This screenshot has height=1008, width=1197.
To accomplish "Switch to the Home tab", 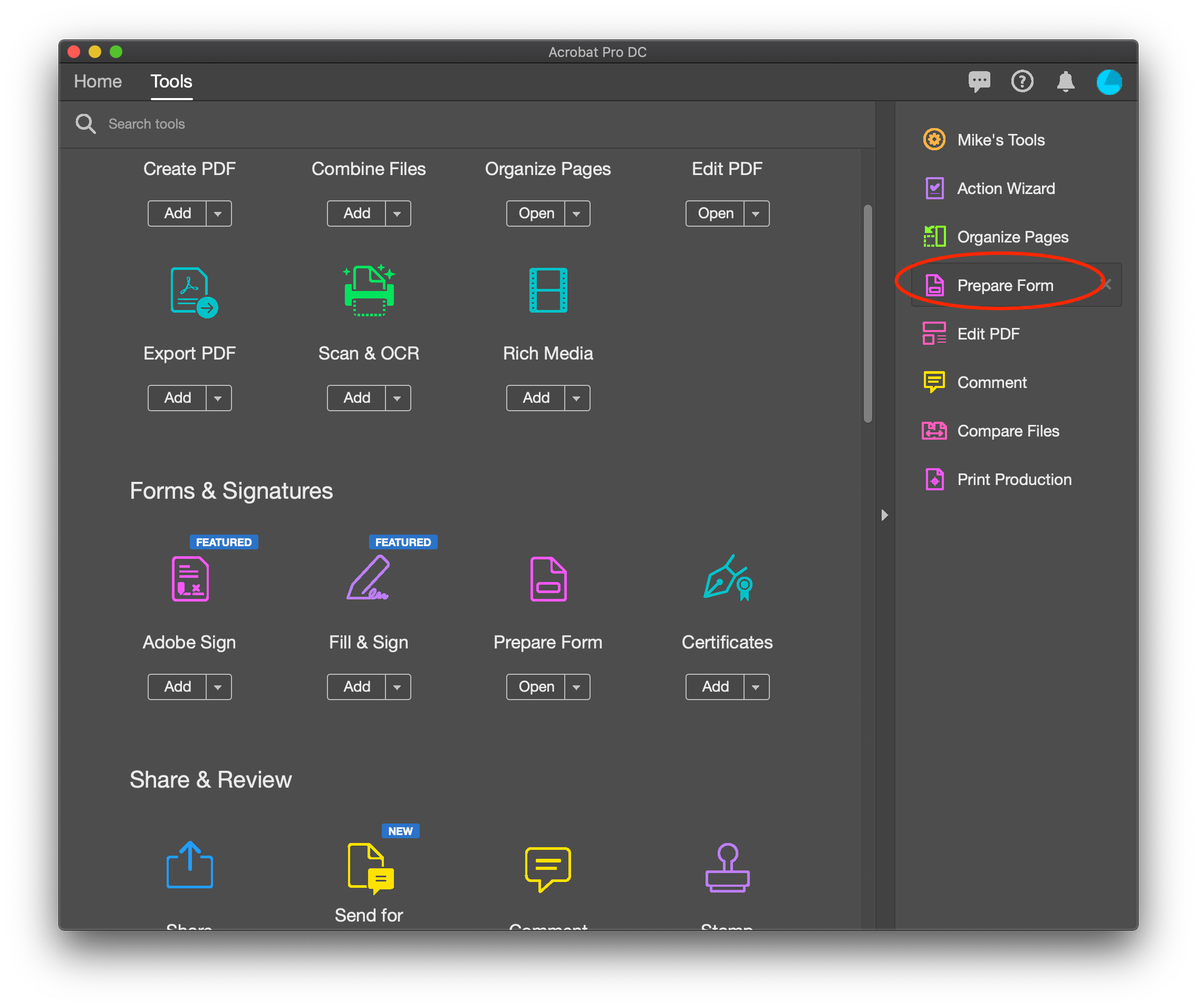I will tap(97, 81).
